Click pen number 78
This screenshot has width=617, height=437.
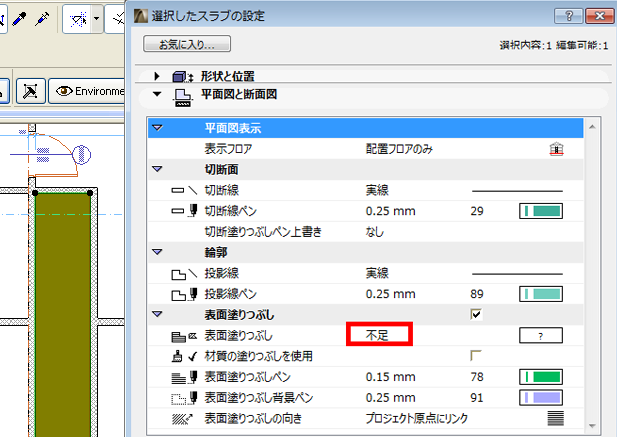pyautogui.click(x=477, y=377)
